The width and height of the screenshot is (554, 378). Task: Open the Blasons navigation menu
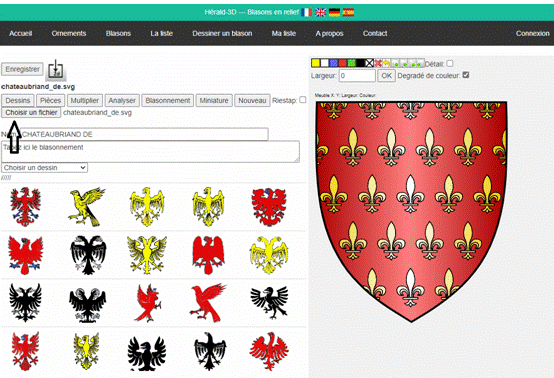tap(118, 34)
